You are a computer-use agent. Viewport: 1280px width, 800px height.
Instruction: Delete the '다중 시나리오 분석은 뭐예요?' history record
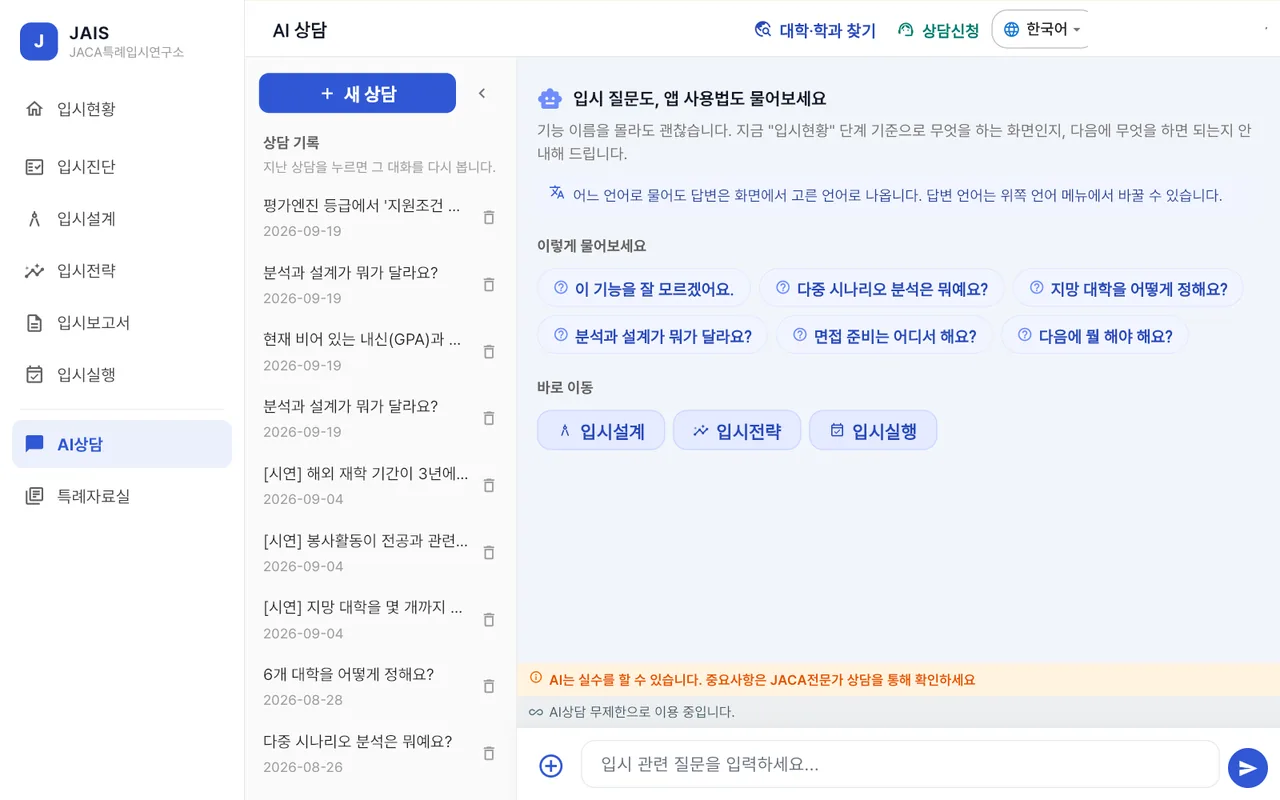point(489,753)
